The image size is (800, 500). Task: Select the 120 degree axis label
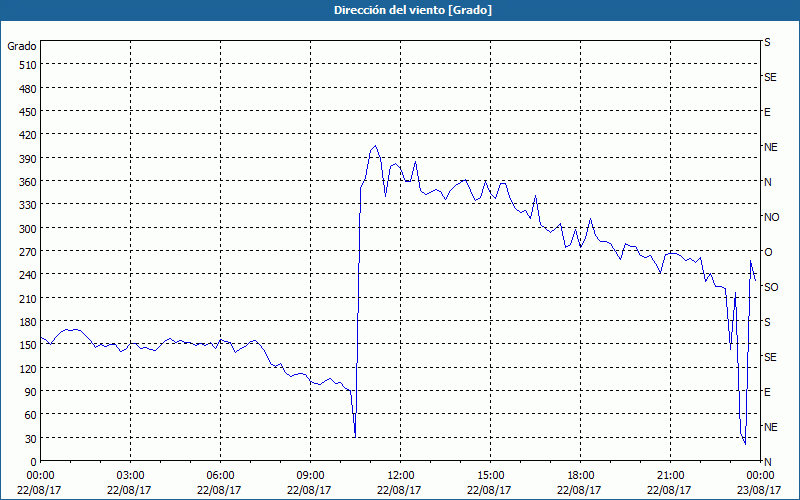click(28, 368)
